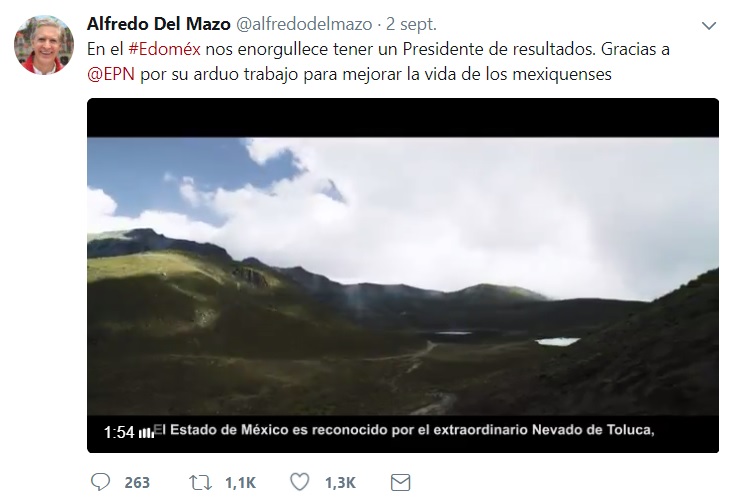729x497 pixels.
Task: Click the video subtitle about Estado de México
Action: point(404,430)
